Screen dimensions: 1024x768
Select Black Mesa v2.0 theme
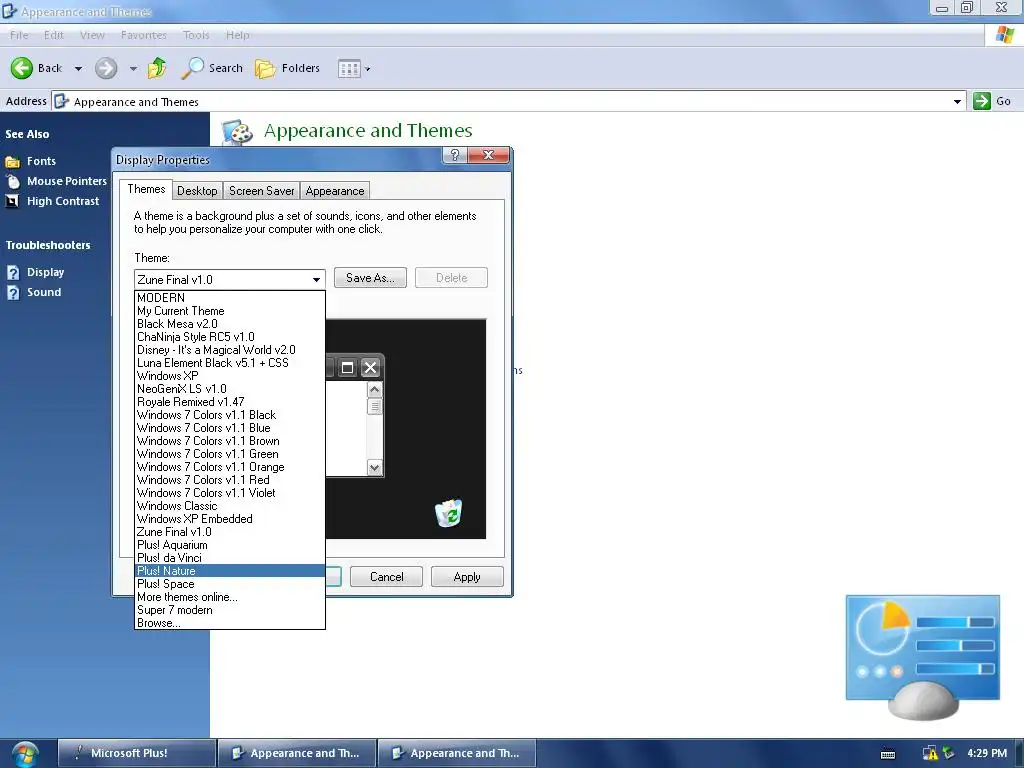229,324
